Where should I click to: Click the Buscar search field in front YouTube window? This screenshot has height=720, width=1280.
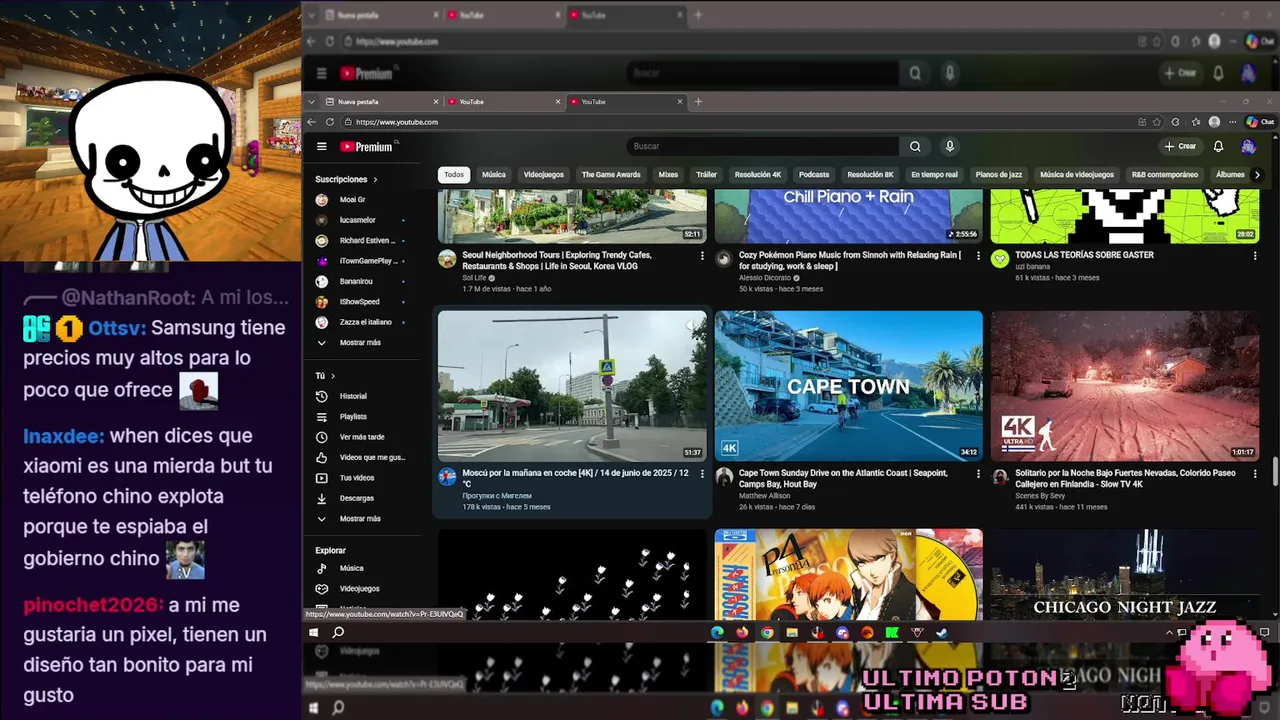point(763,146)
